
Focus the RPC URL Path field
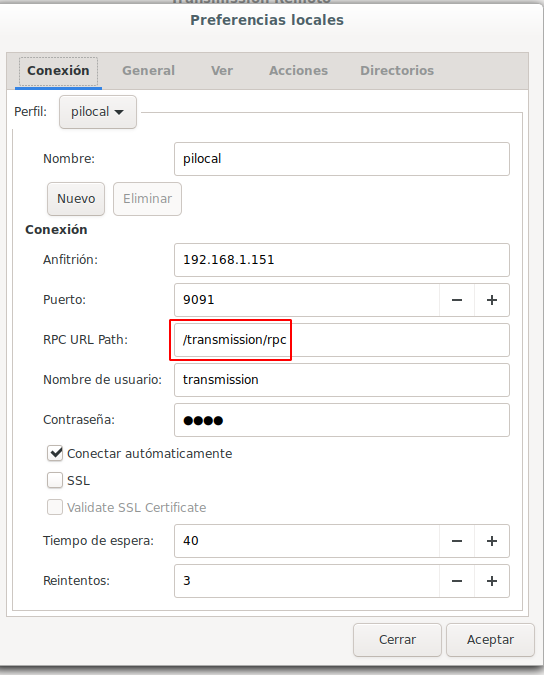tap(342, 340)
